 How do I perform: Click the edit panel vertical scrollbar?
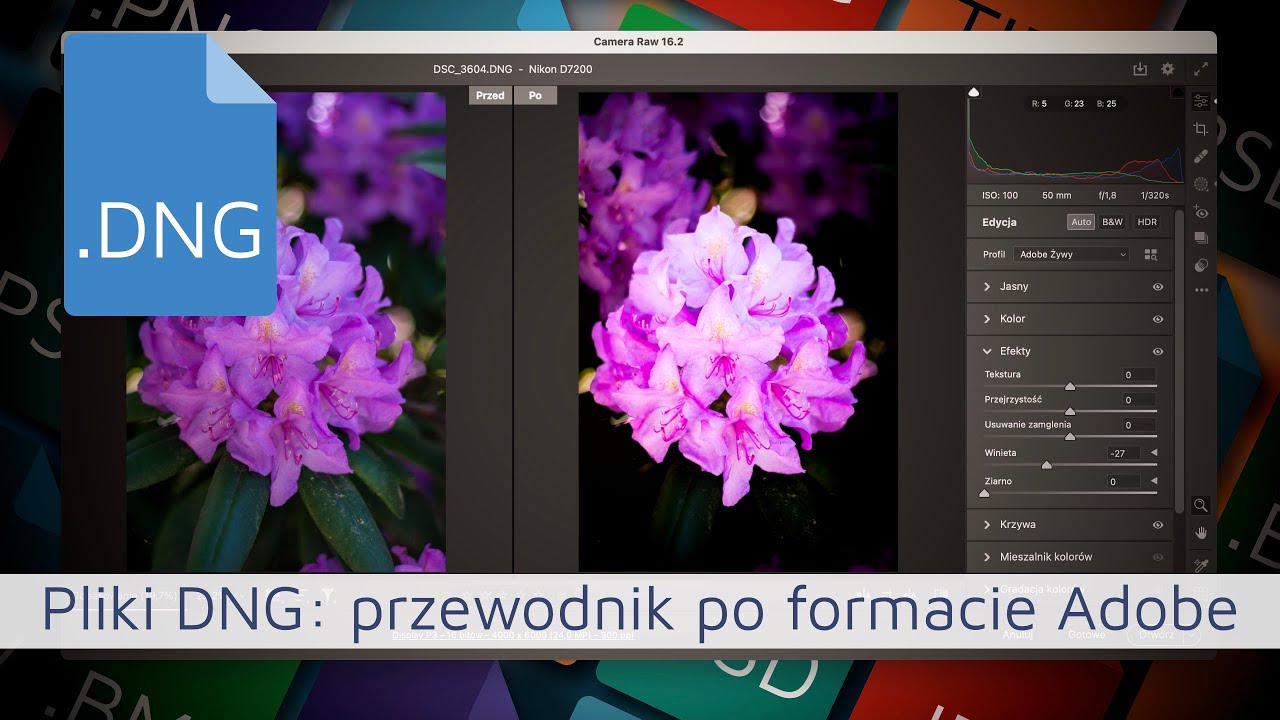1179,360
